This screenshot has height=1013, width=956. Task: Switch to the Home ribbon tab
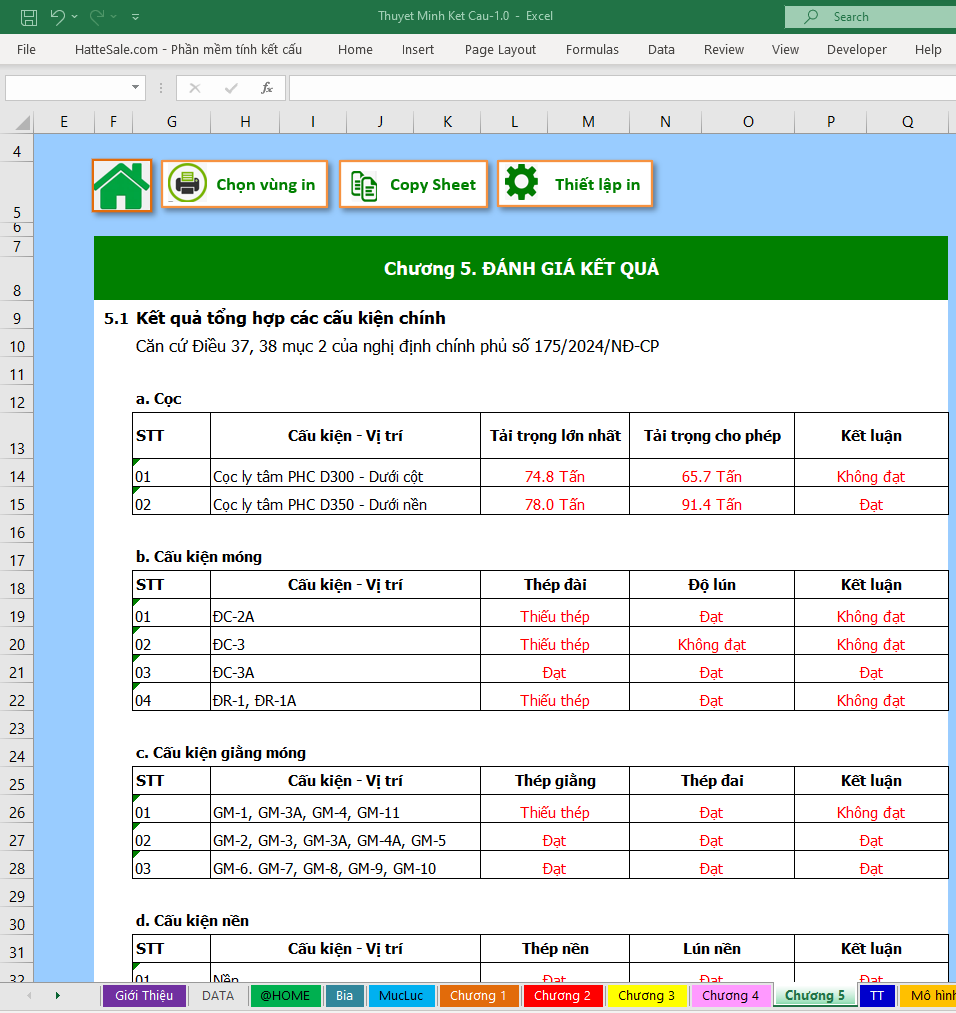pos(355,50)
